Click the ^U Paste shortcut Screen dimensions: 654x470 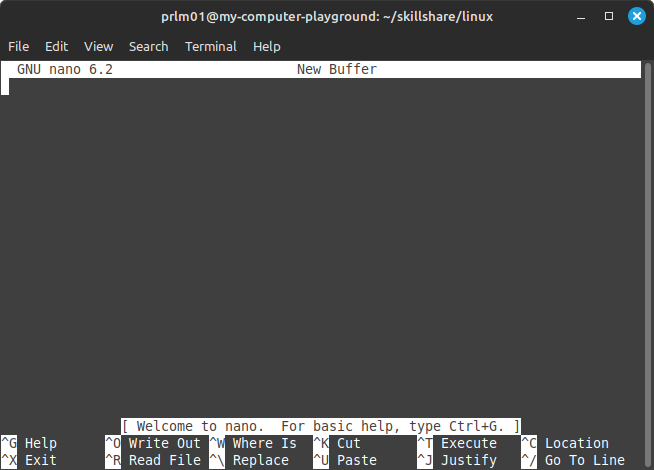pyautogui.click(x=345, y=460)
